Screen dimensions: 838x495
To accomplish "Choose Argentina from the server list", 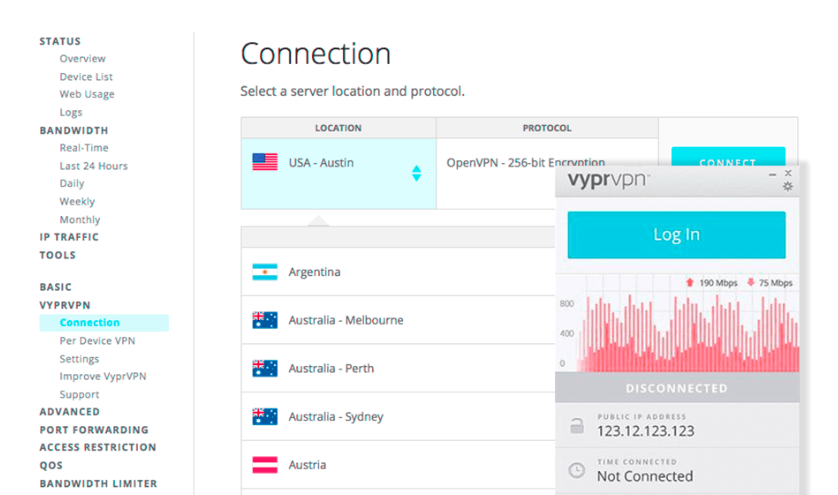I will (x=398, y=272).
